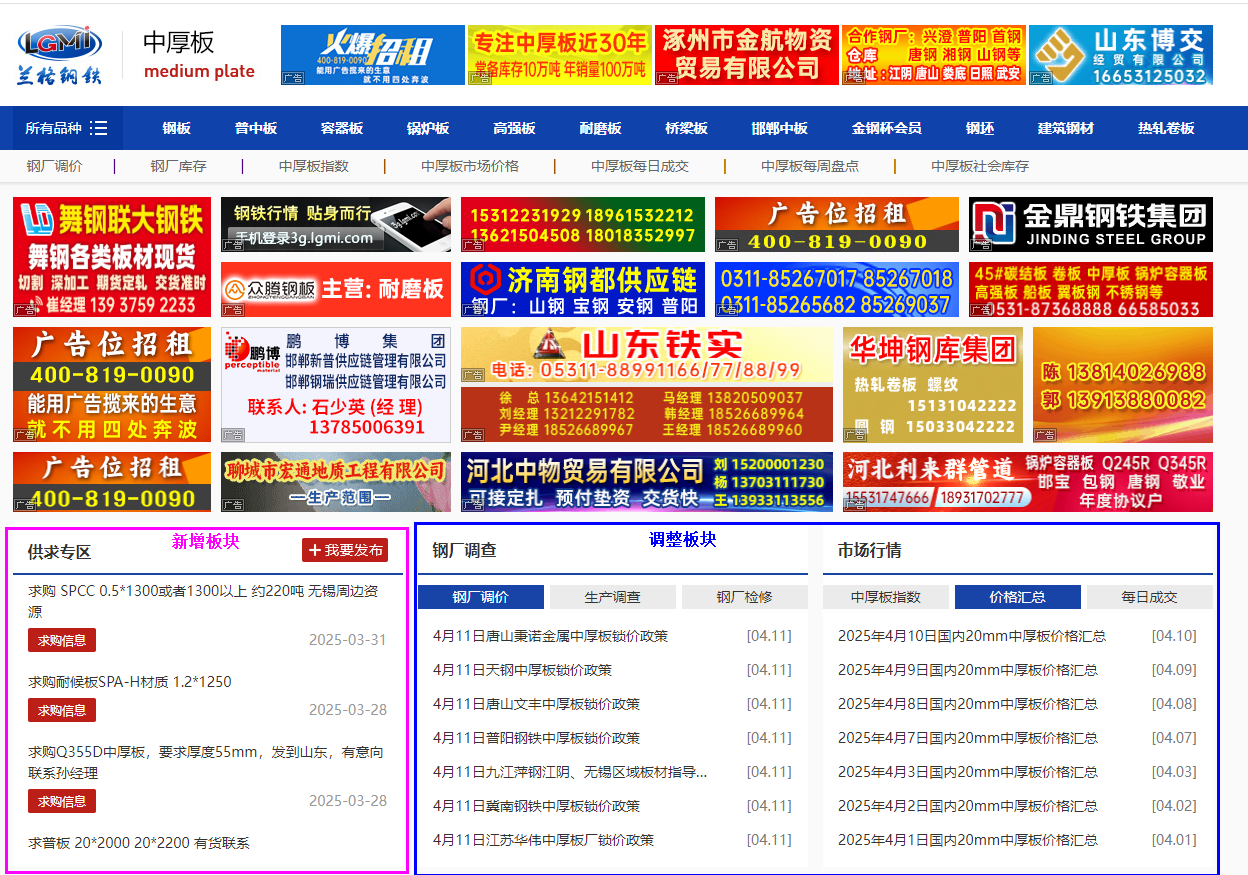Open 2025年4月9日国内20mm中厚板价格汇总
Screen dimensions: 1248x875
968,670
